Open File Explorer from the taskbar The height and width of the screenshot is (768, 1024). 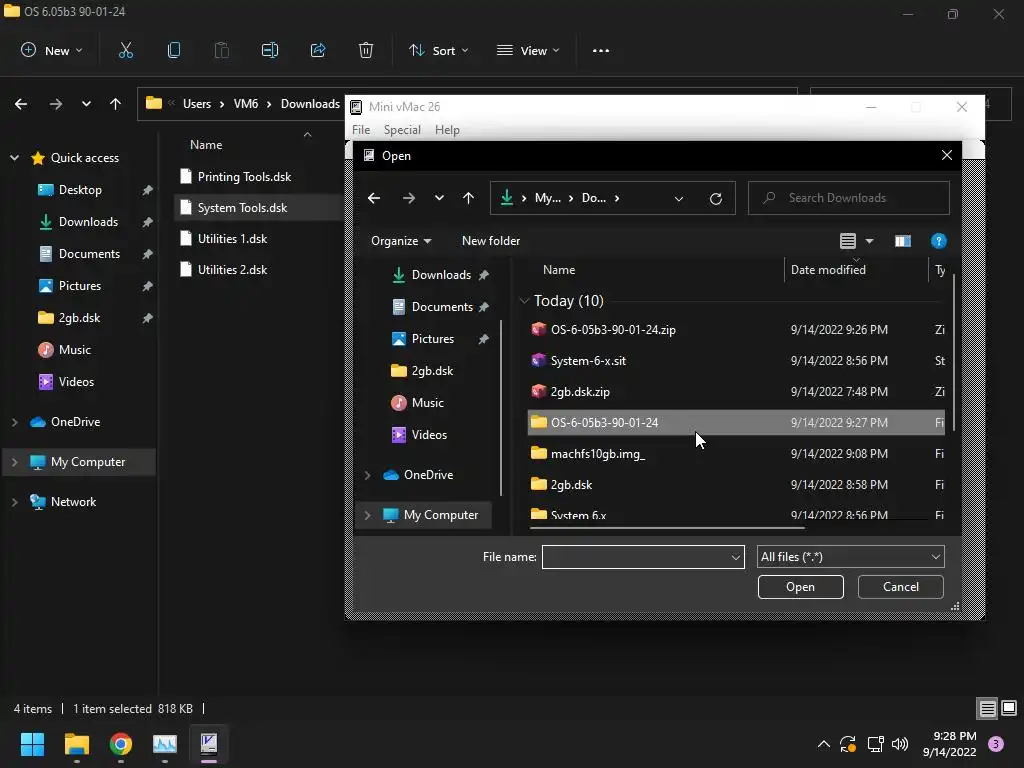(x=76, y=744)
